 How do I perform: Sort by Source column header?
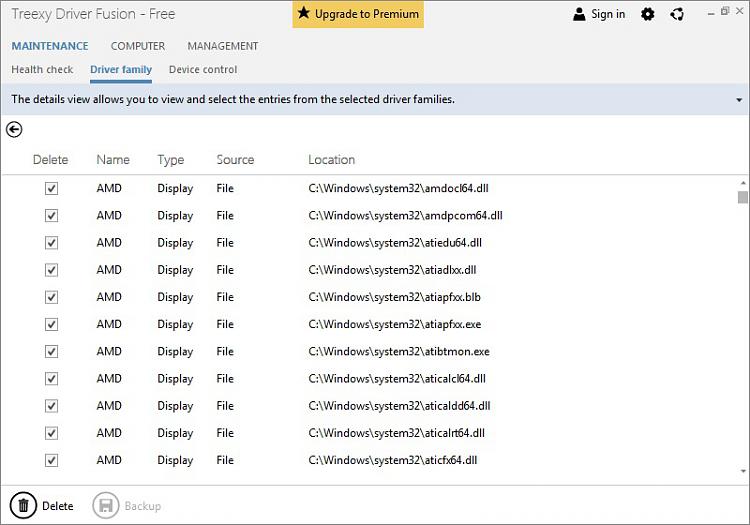[x=235, y=160]
